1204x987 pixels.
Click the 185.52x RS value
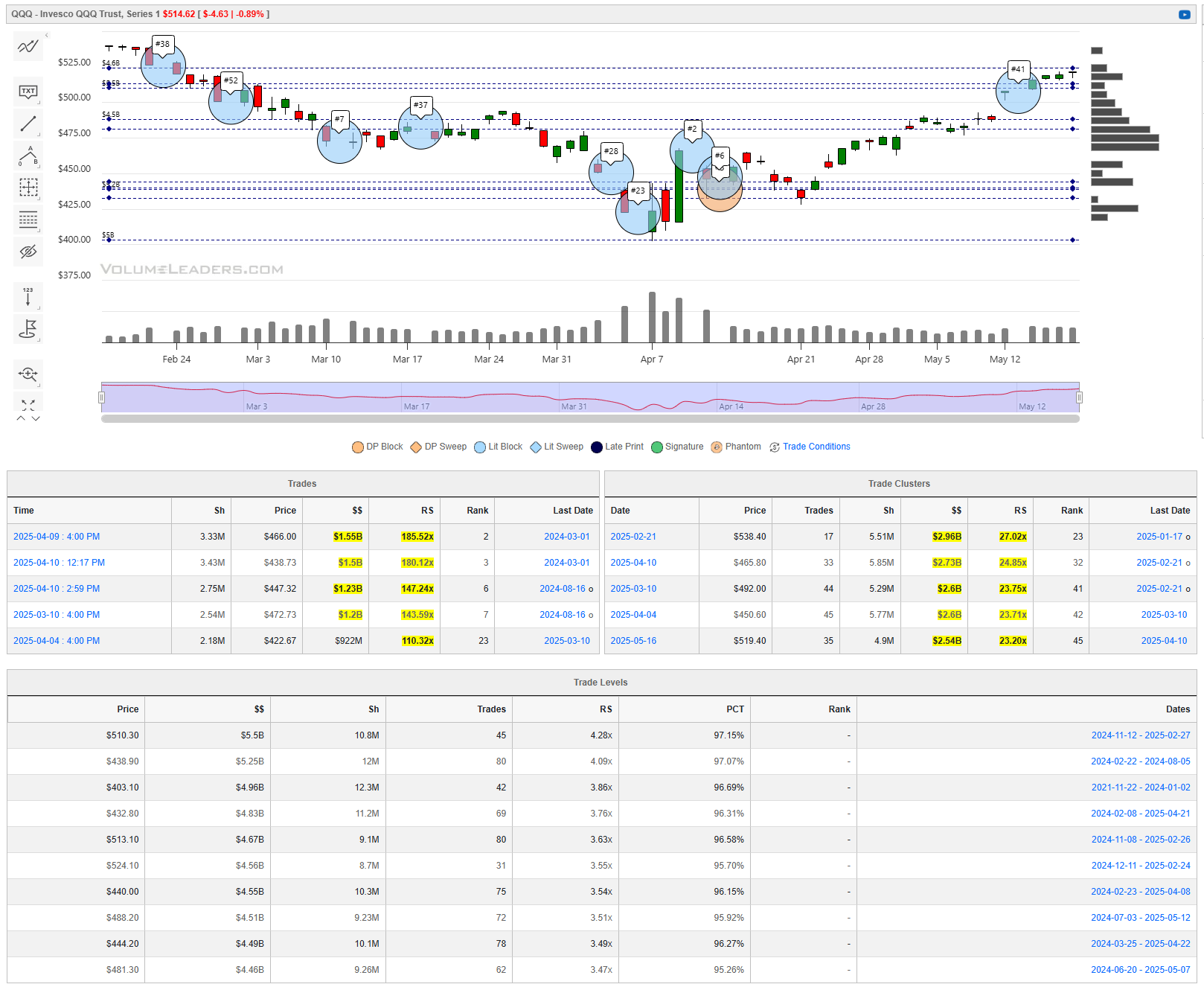coord(417,537)
